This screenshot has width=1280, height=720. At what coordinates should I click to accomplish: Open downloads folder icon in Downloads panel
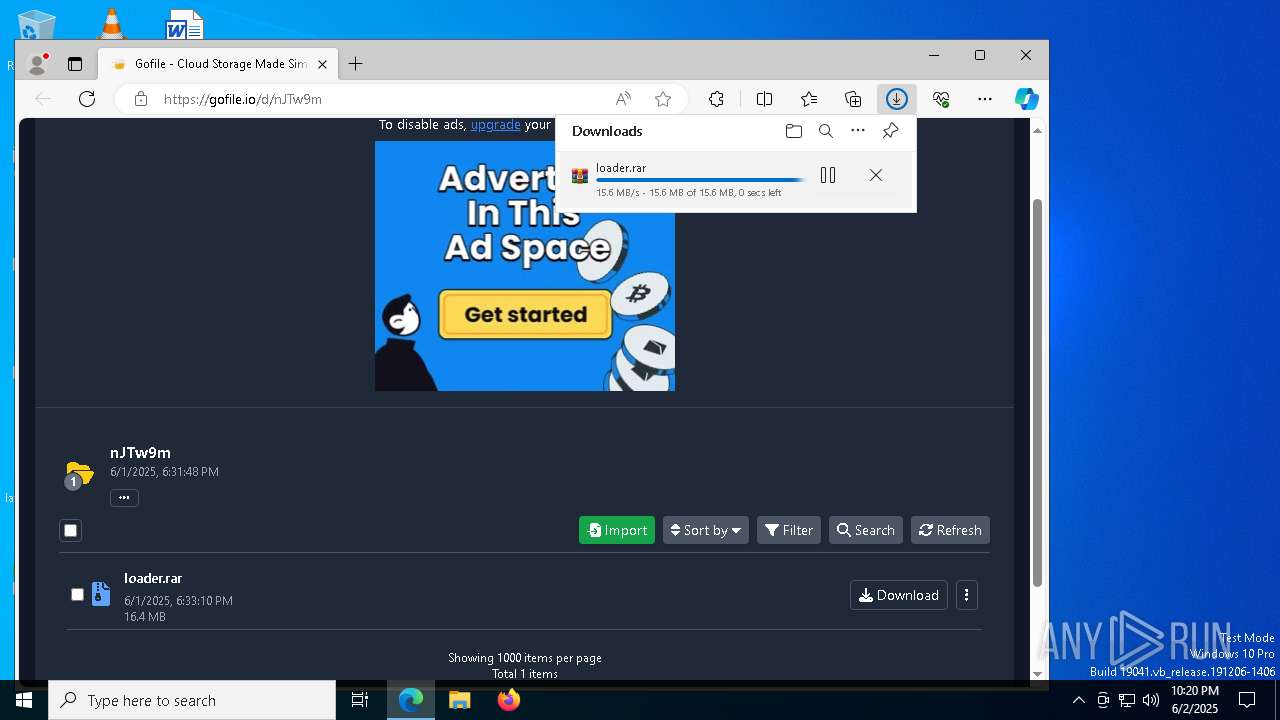tap(794, 131)
